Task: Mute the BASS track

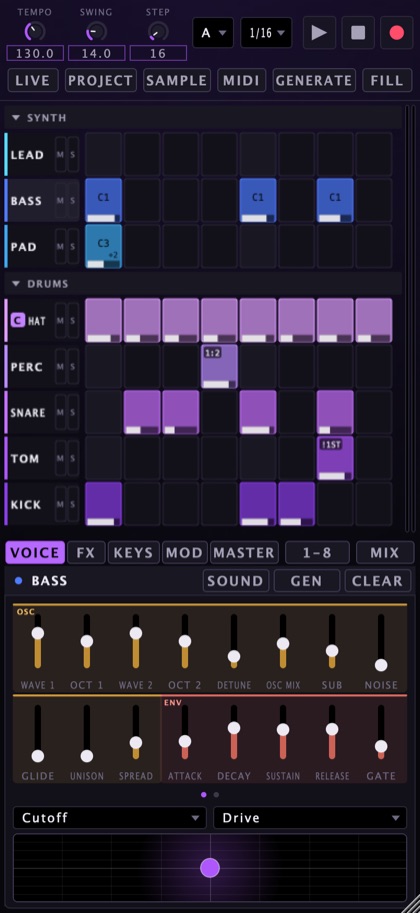Action: (x=61, y=200)
